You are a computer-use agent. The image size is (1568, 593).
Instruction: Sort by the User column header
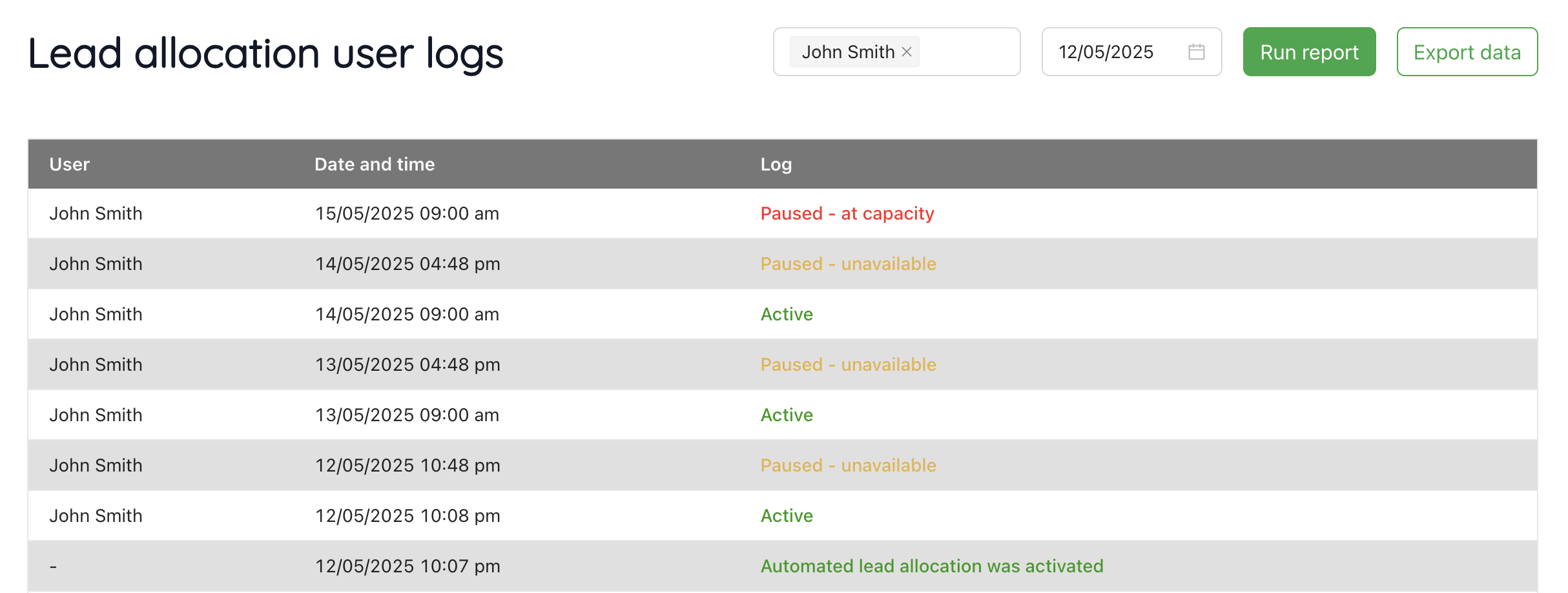[70, 164]
